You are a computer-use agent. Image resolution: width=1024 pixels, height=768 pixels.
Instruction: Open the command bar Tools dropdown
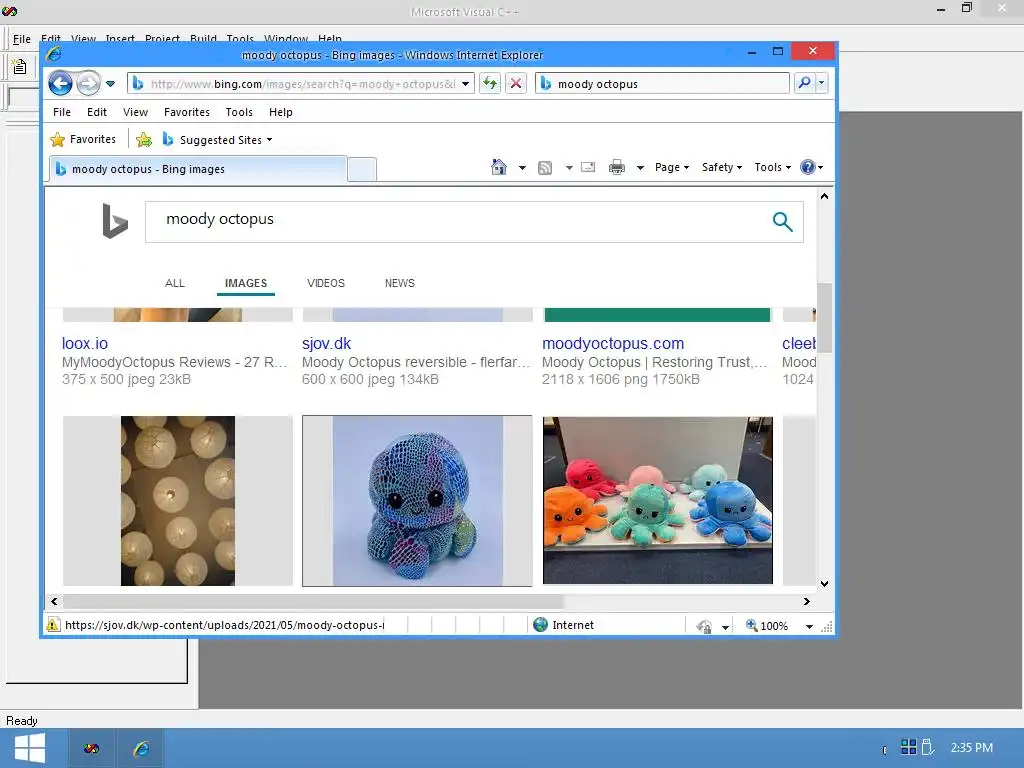coord(773,167)
